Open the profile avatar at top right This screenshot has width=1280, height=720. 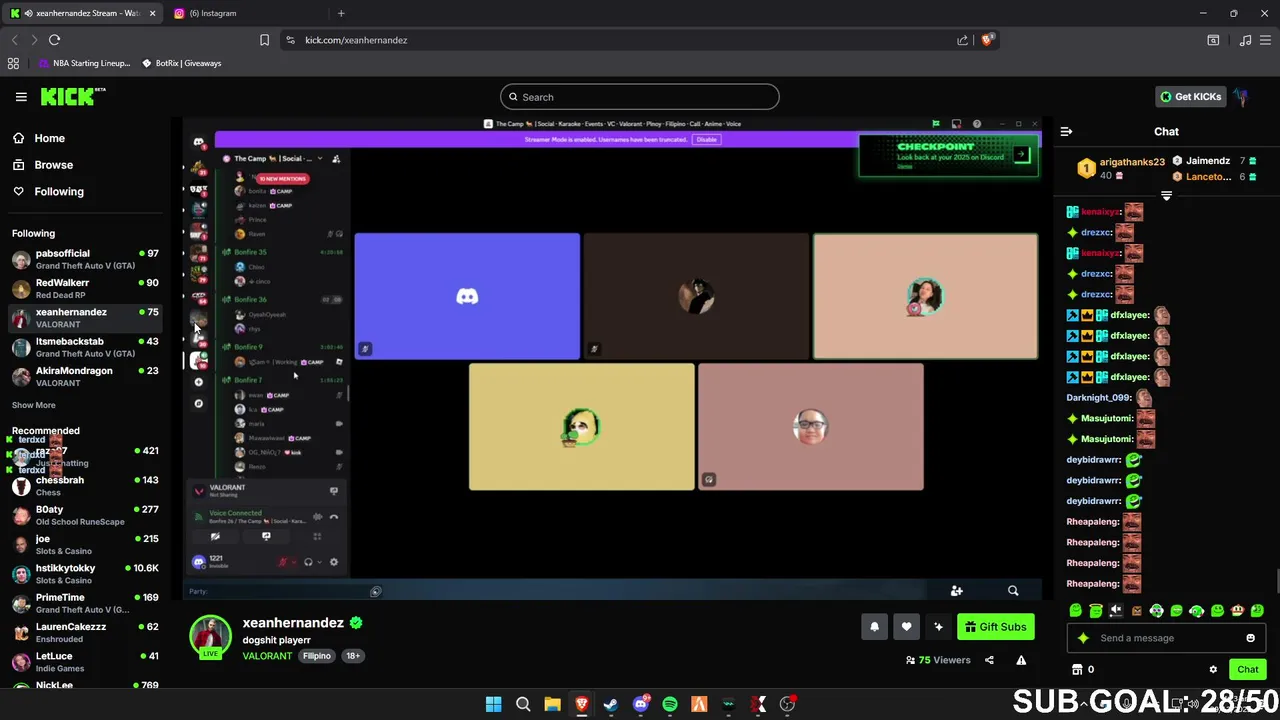pos(1241,97)
